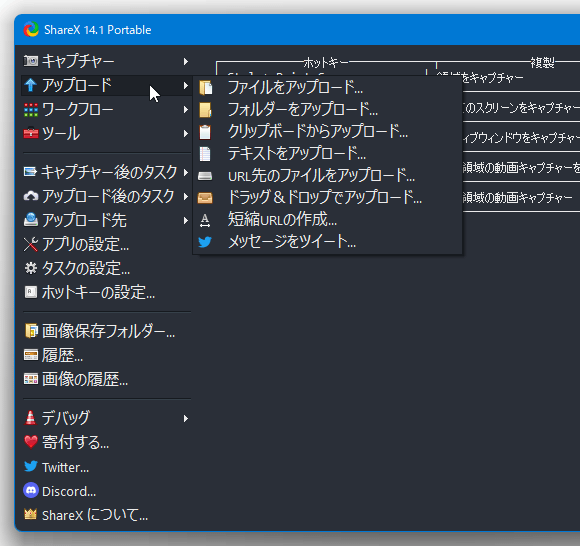
Task: Select ファイルをアップロード... in the submenu
Action: click(327, 88)
